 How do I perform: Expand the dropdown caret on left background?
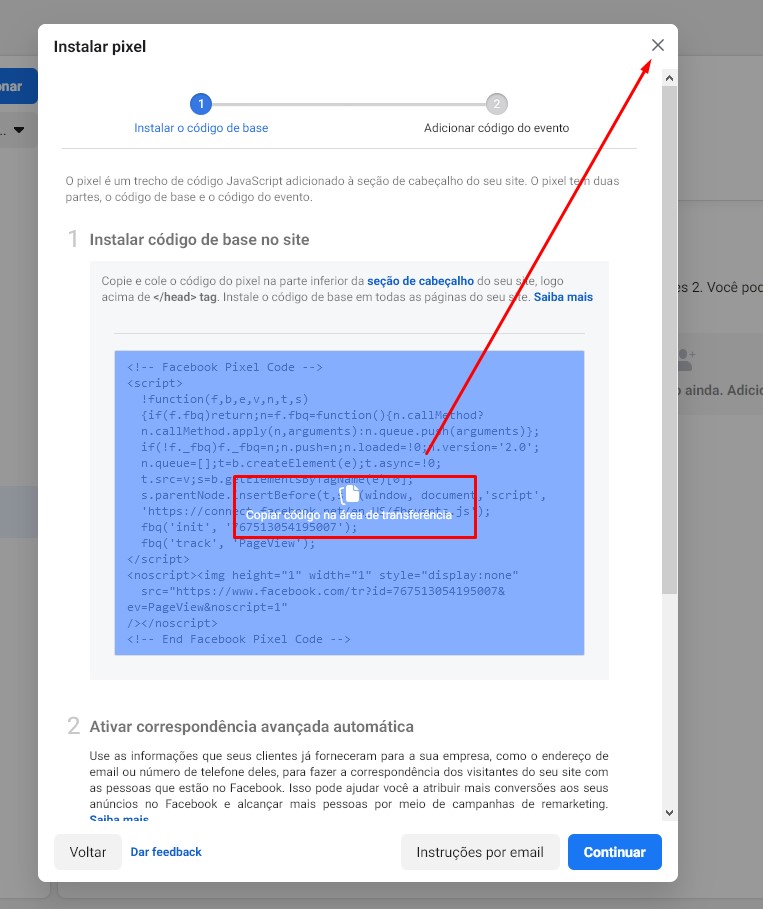18,131
